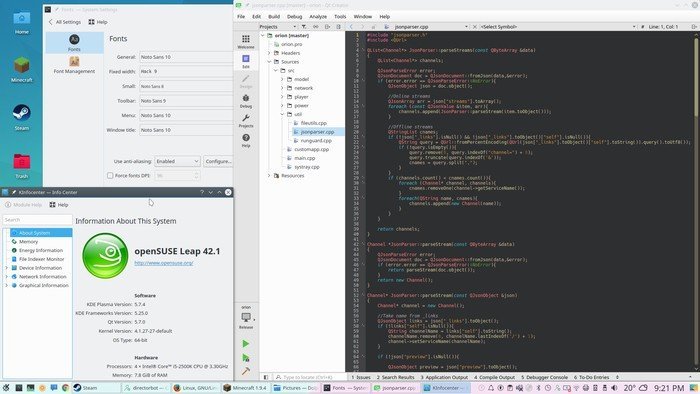Expand the network folder
Screen dimensions: 700x394
(x=282, y=88)
